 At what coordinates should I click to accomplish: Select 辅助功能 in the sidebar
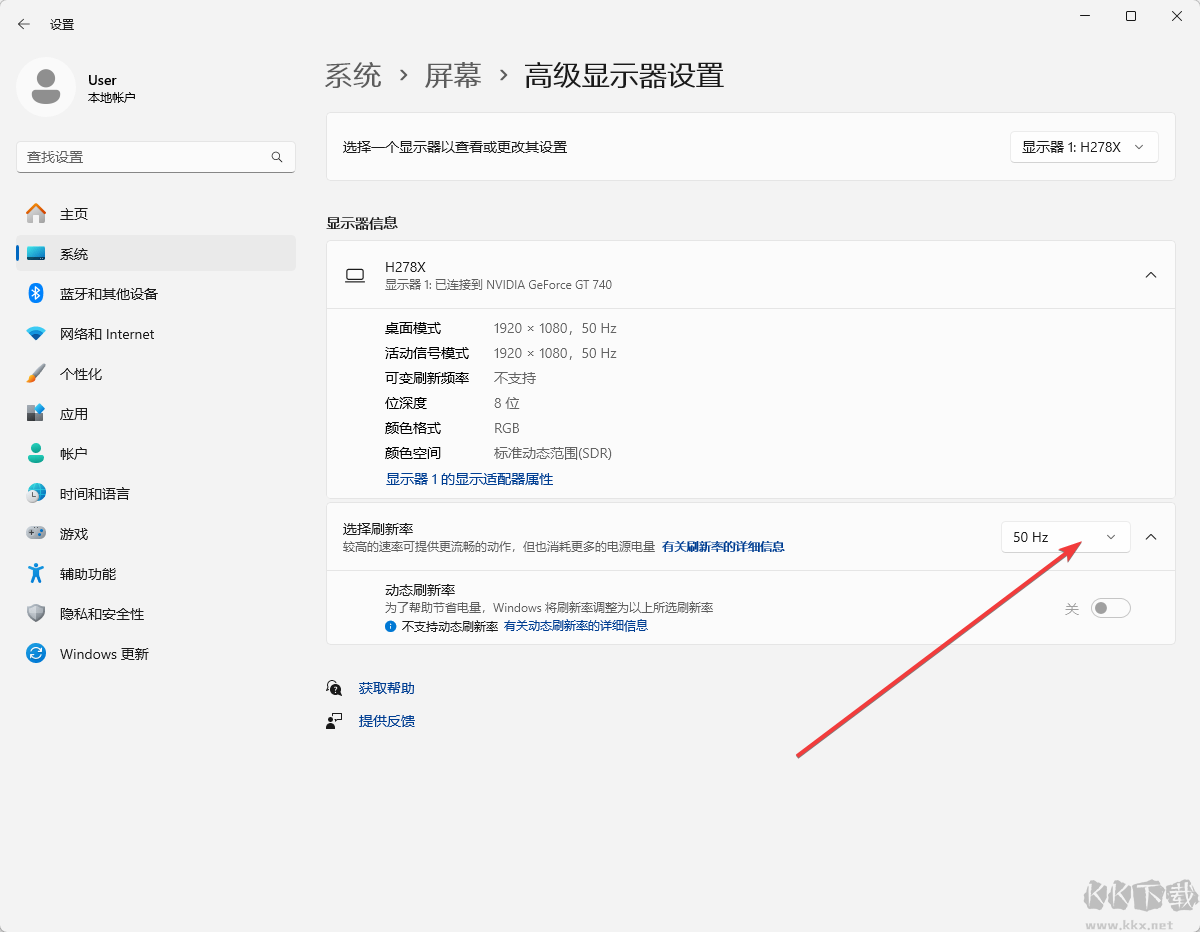pos(90,573)
